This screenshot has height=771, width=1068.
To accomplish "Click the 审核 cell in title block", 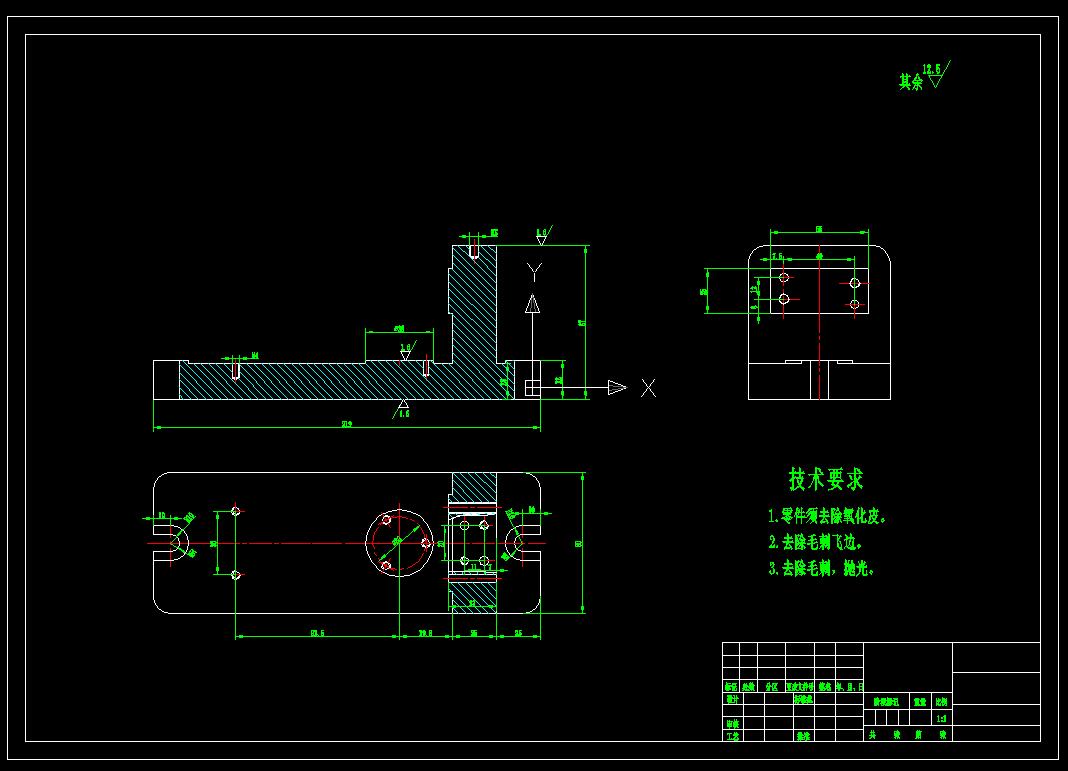I will coord(732,724).
